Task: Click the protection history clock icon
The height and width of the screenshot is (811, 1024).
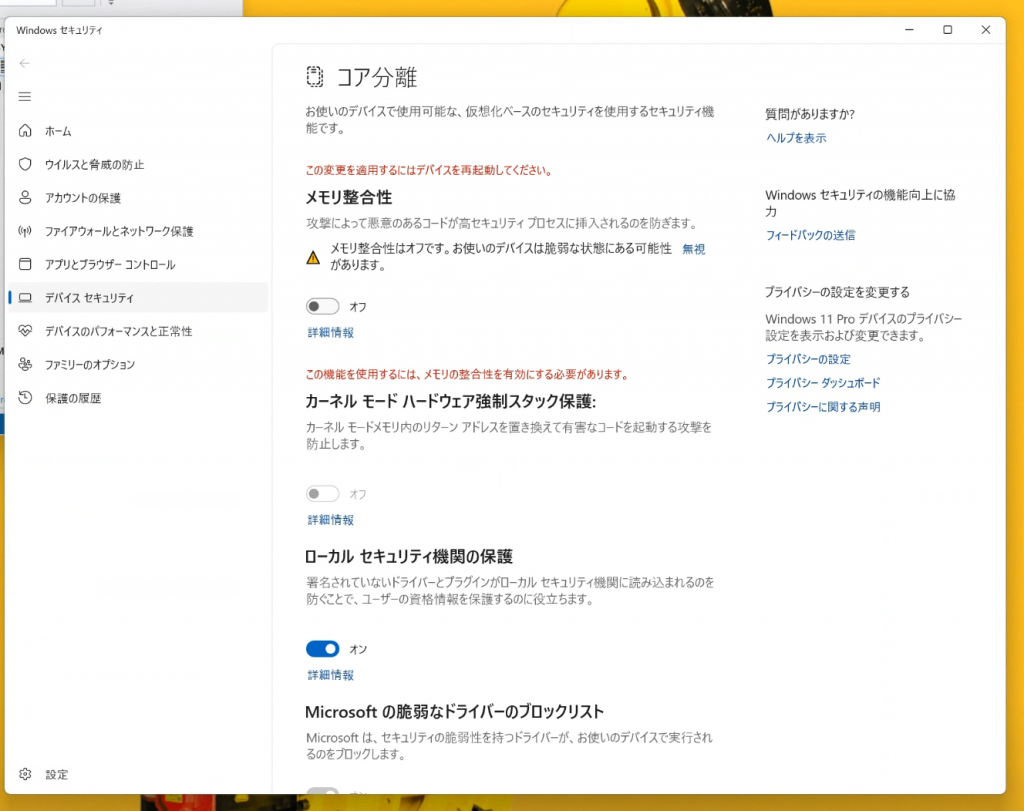Action: click(25, 398)
